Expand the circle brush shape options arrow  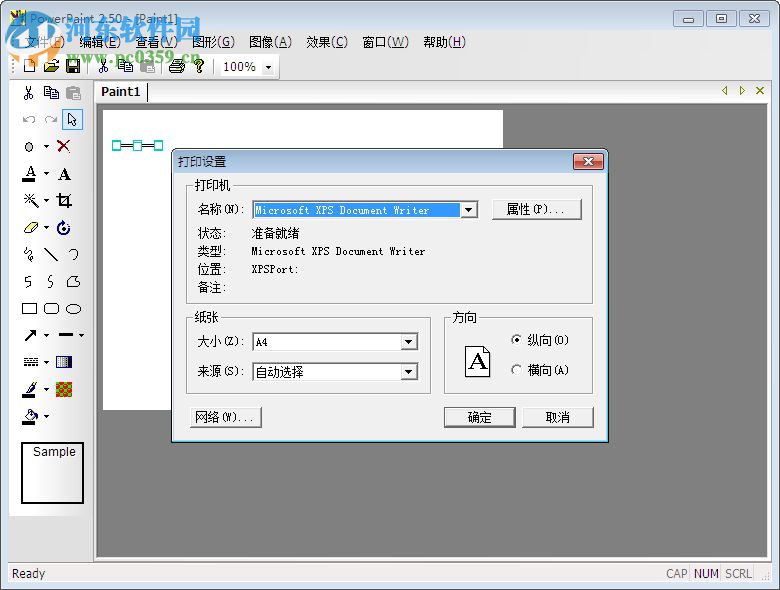pyautogui.click(x=46, y=146)
